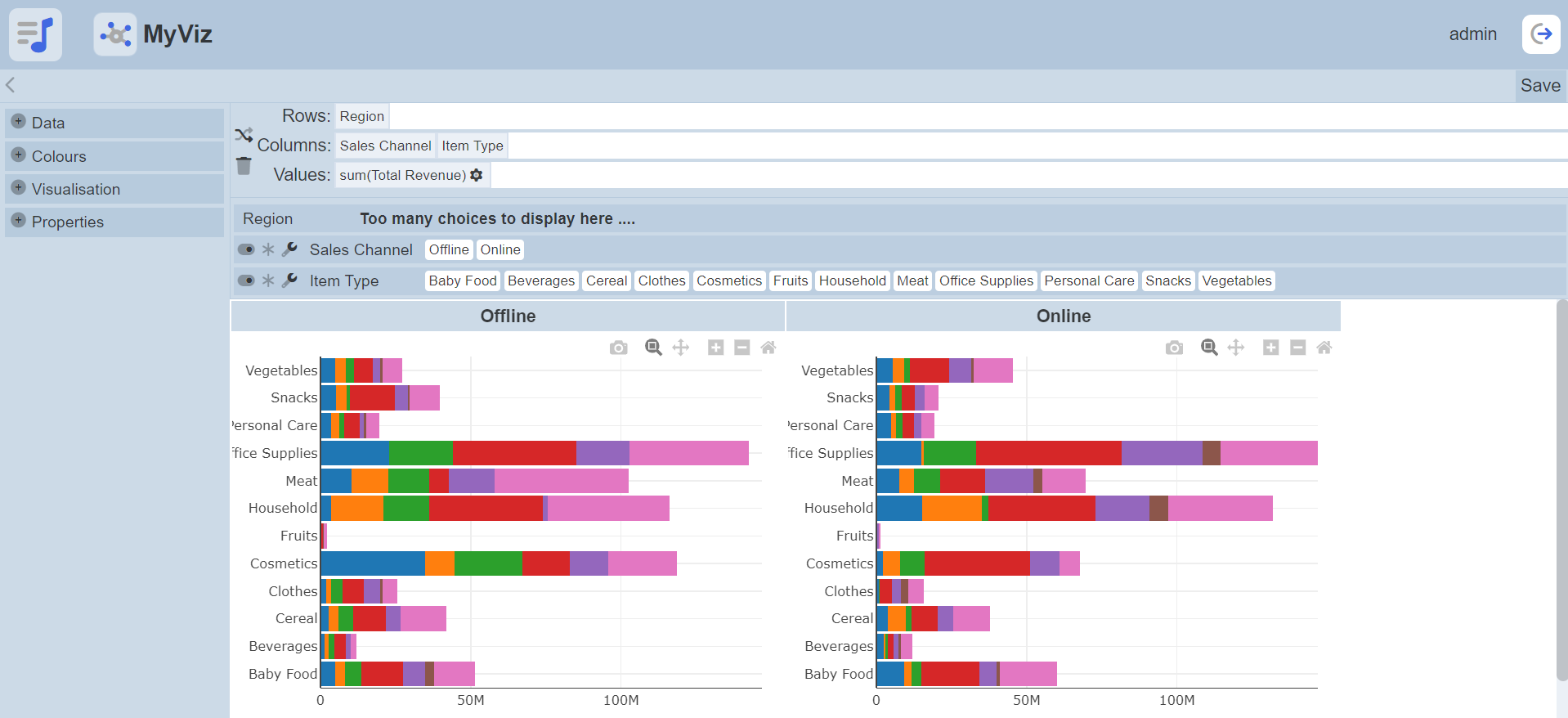Toggle the Item Type filter switch
This screenshot has height=718, width=1568.
point(246,280)
